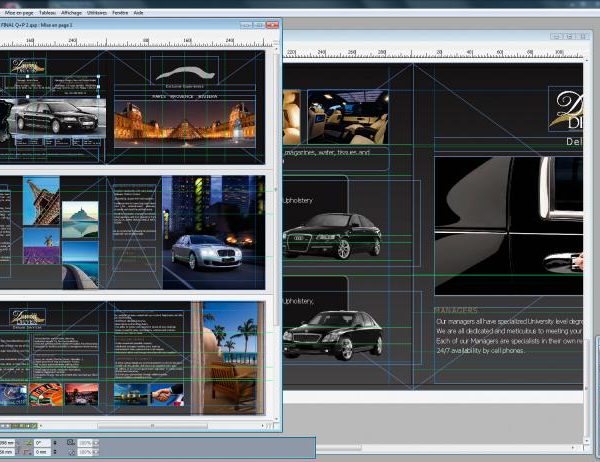The height and width of the screenshot is (462, 600).
Task: Open the Utilitaires menu
Action: 97,13
